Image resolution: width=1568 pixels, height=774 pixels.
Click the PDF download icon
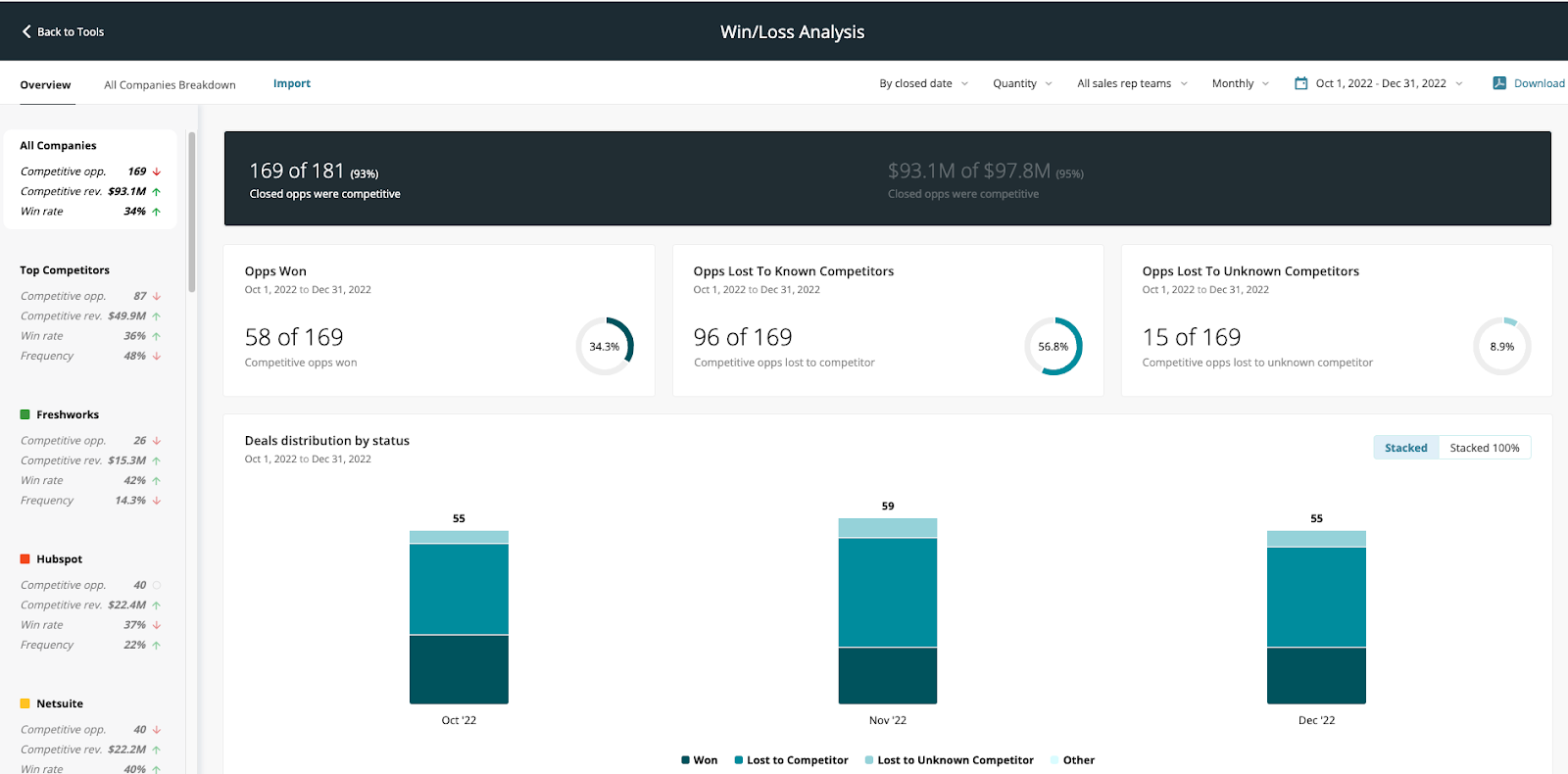click(1498, 83)
